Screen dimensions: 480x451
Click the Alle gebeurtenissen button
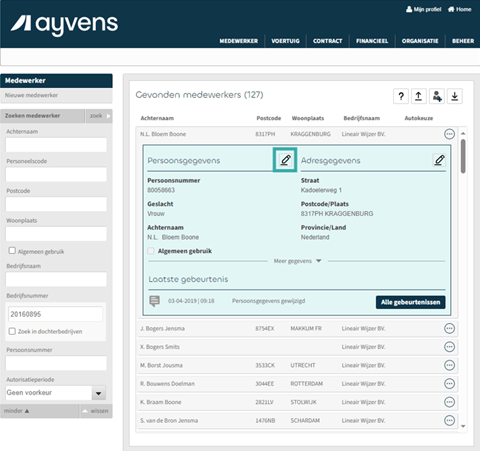click(410, 302)
